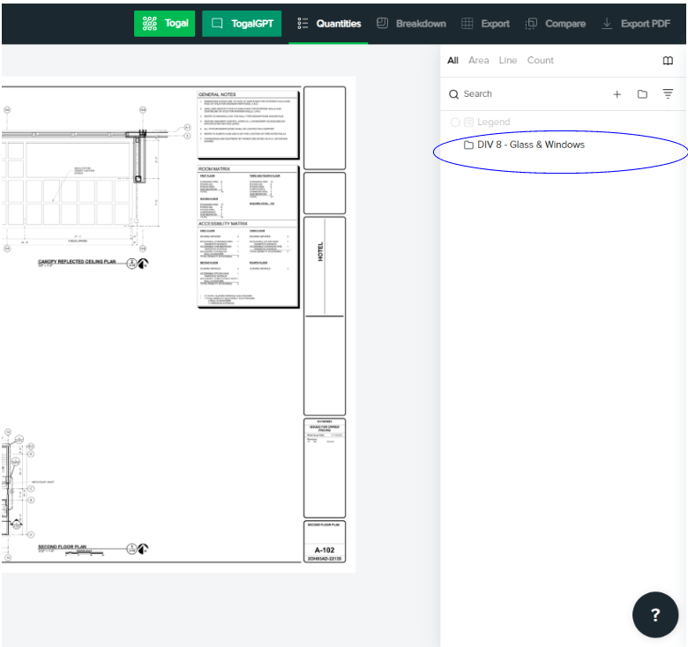The height and width of the screenshot is (647, 688).
Task: Toggle the Legend radio button
Action: click(455, 122)
